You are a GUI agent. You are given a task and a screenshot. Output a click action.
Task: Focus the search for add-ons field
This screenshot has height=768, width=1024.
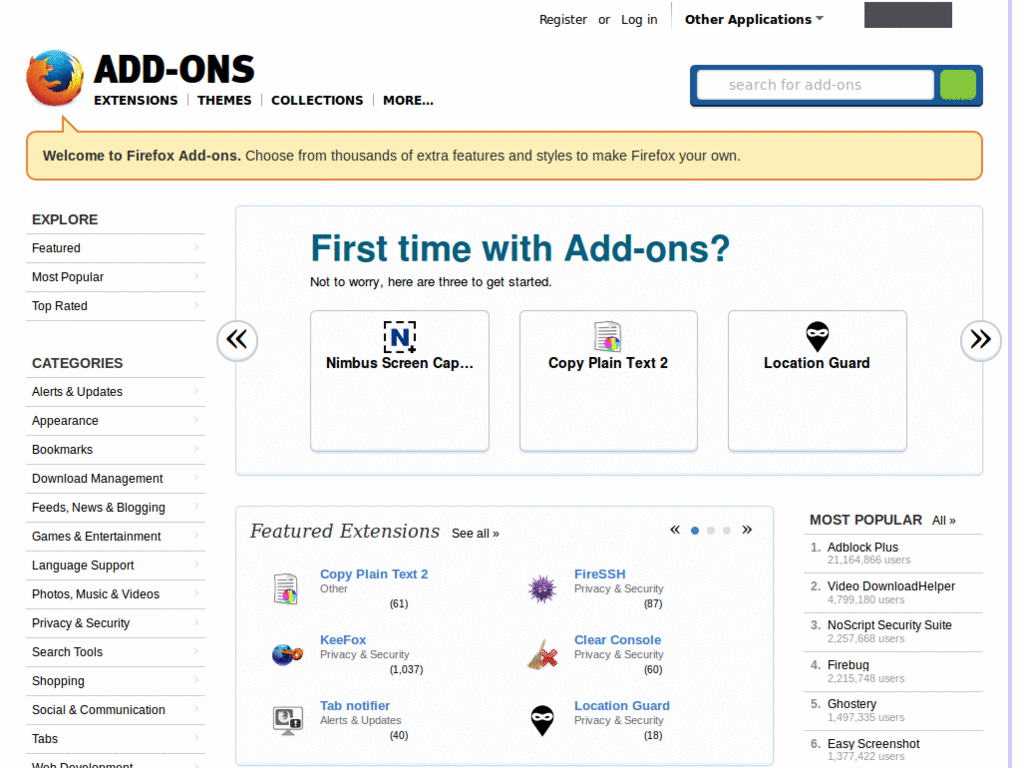(814, 85)
